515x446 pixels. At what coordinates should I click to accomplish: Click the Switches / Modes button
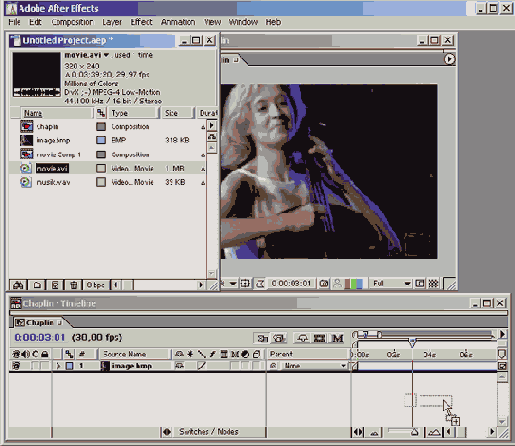coord(209,432)
